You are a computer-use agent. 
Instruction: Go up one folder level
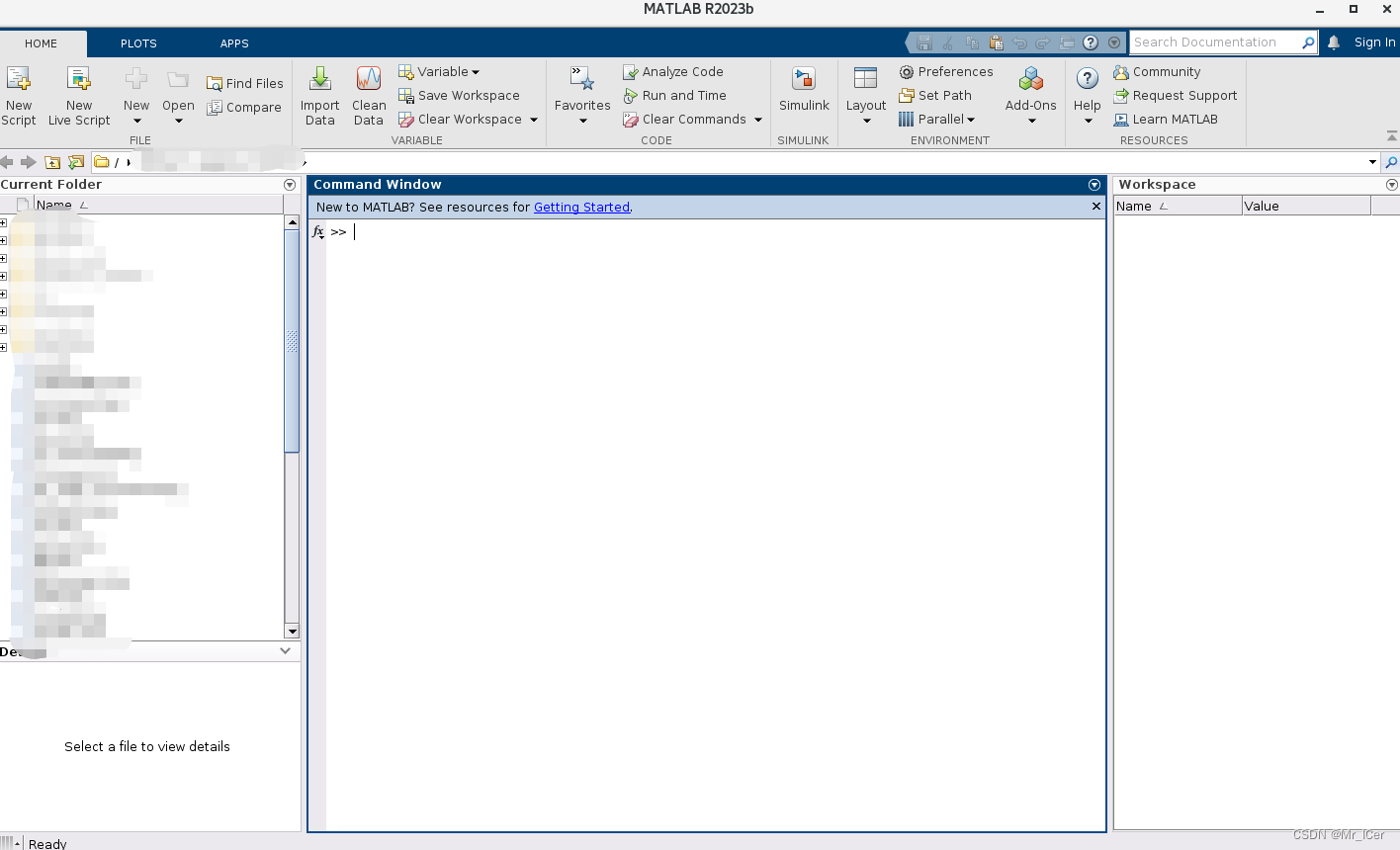pyautogui.click(x=52, y=162)
